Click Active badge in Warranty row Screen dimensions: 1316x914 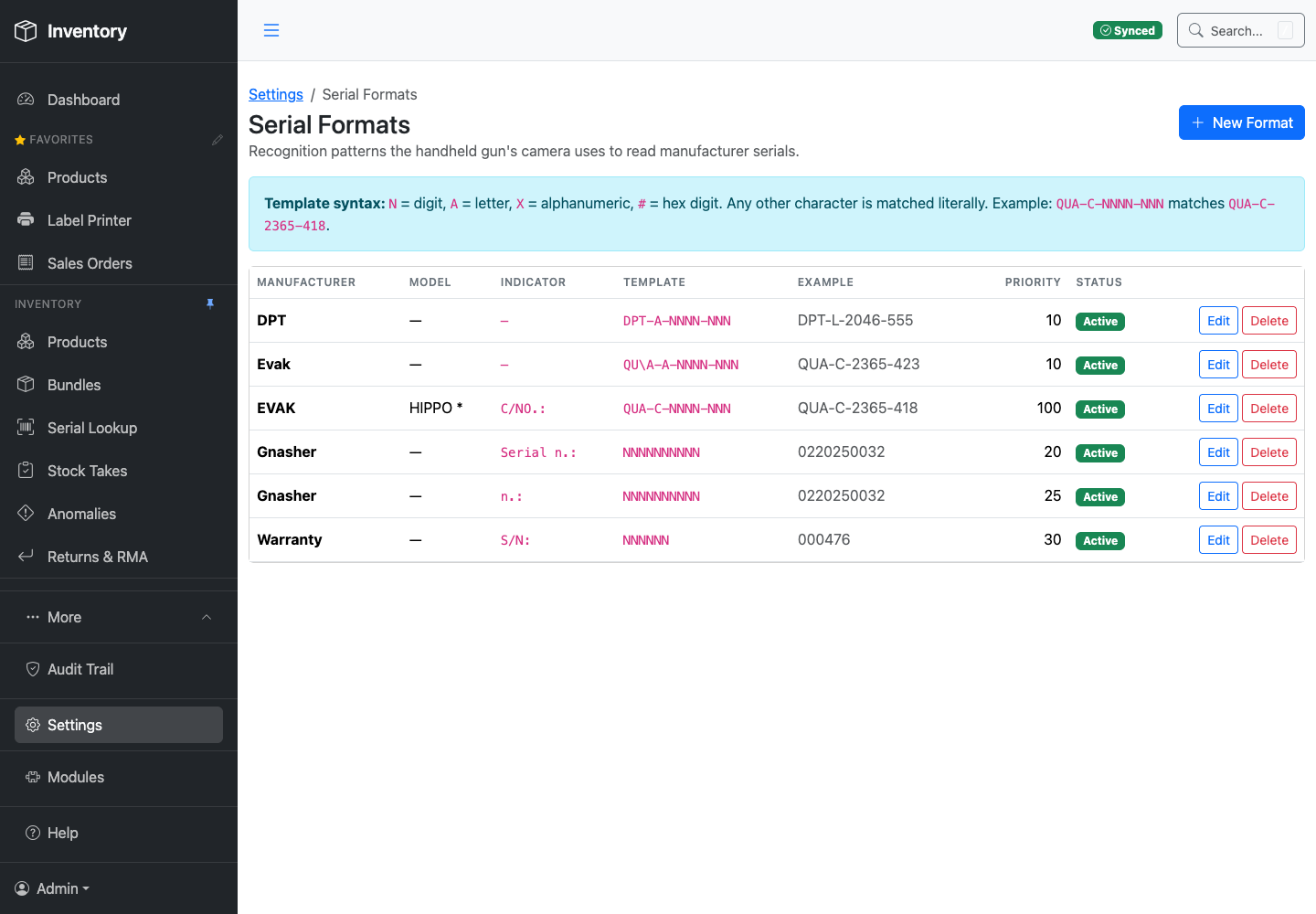(1100, 541)
